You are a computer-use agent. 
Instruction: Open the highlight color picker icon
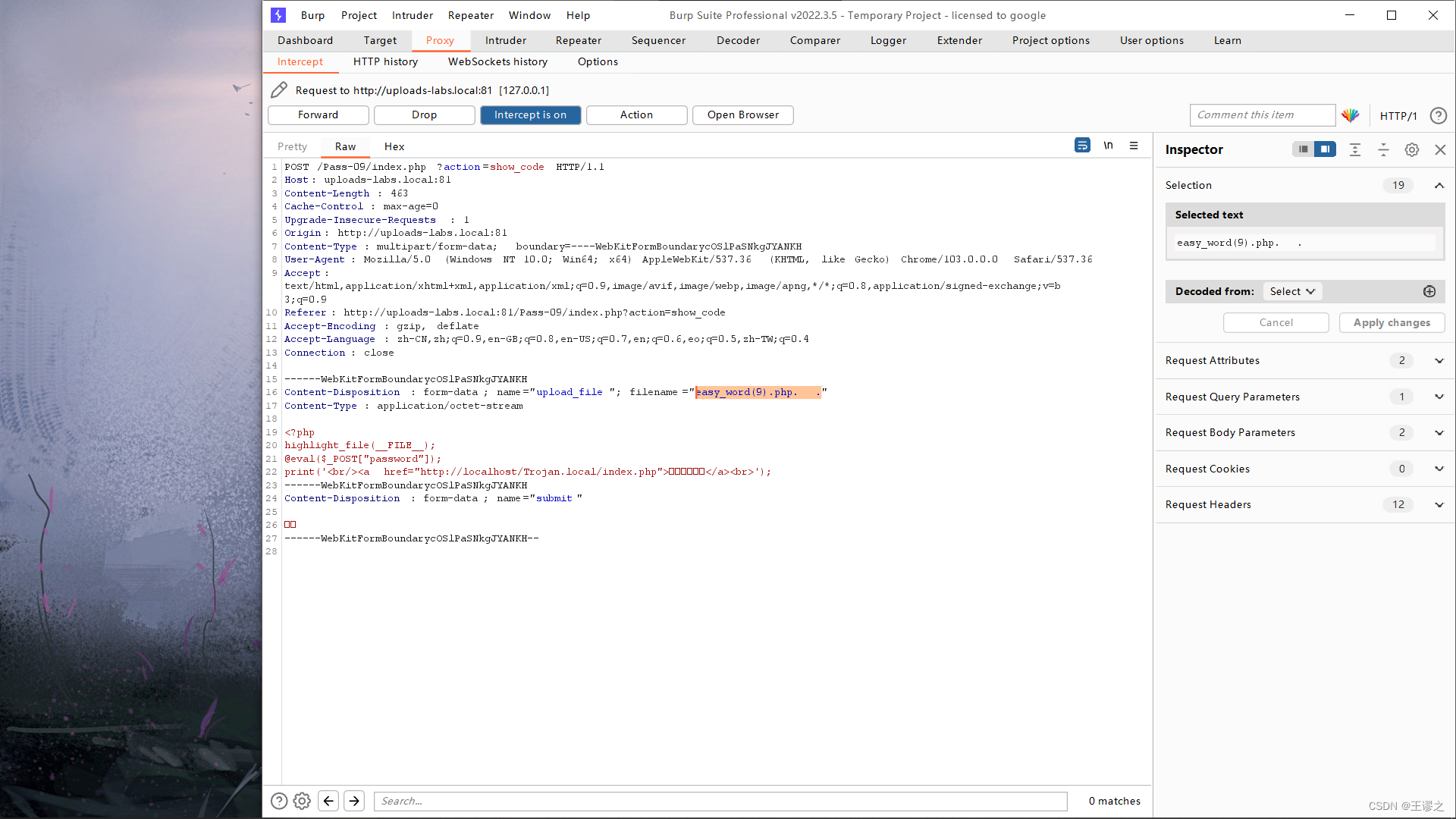pos(1351,115)
